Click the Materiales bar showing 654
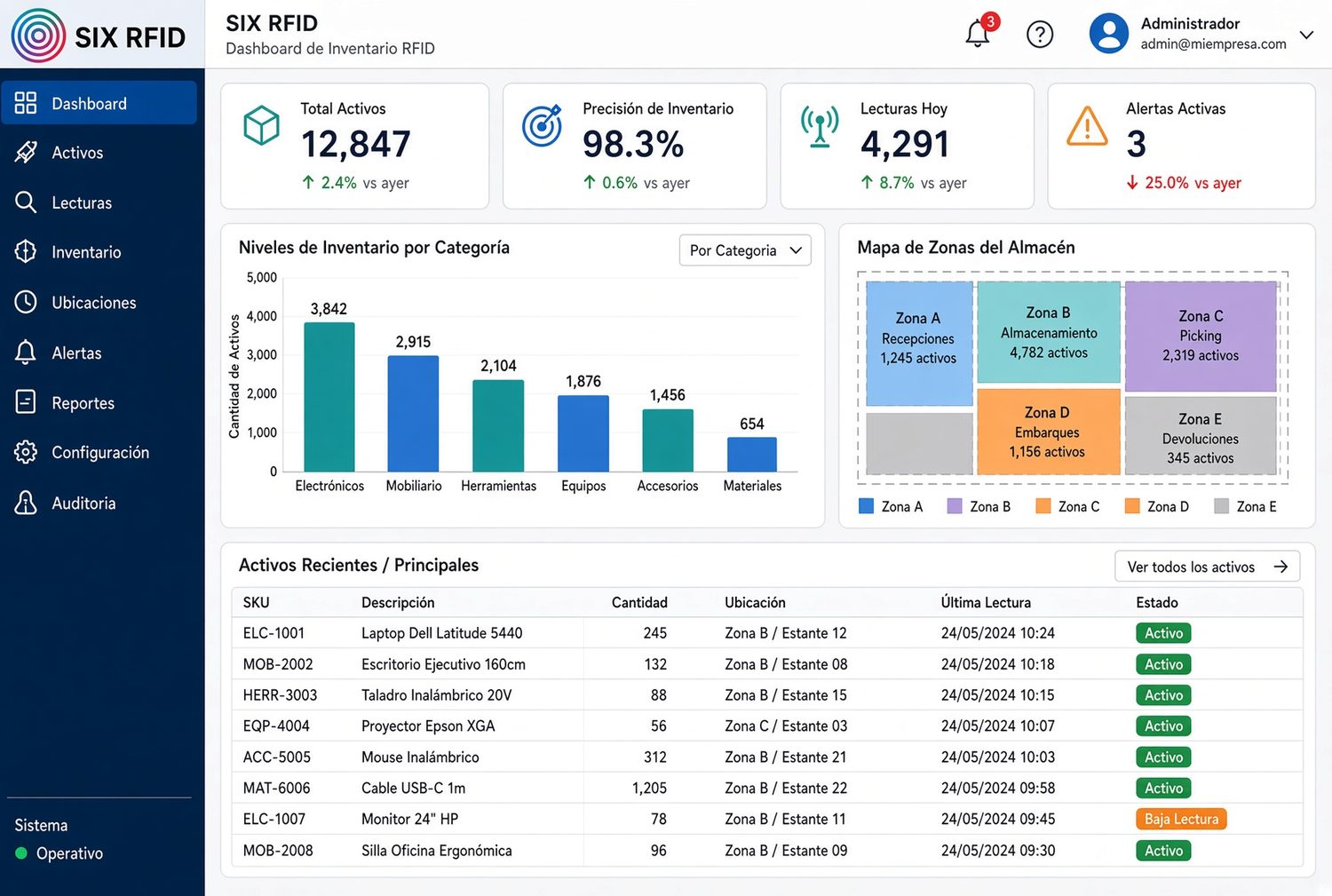Screen dimensions: 1332x896 pyautogui.click(x=752, y=454)
